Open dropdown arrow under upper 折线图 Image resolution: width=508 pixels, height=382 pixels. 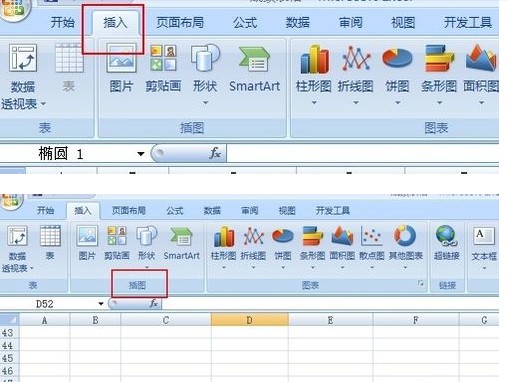tap(356, 103)
